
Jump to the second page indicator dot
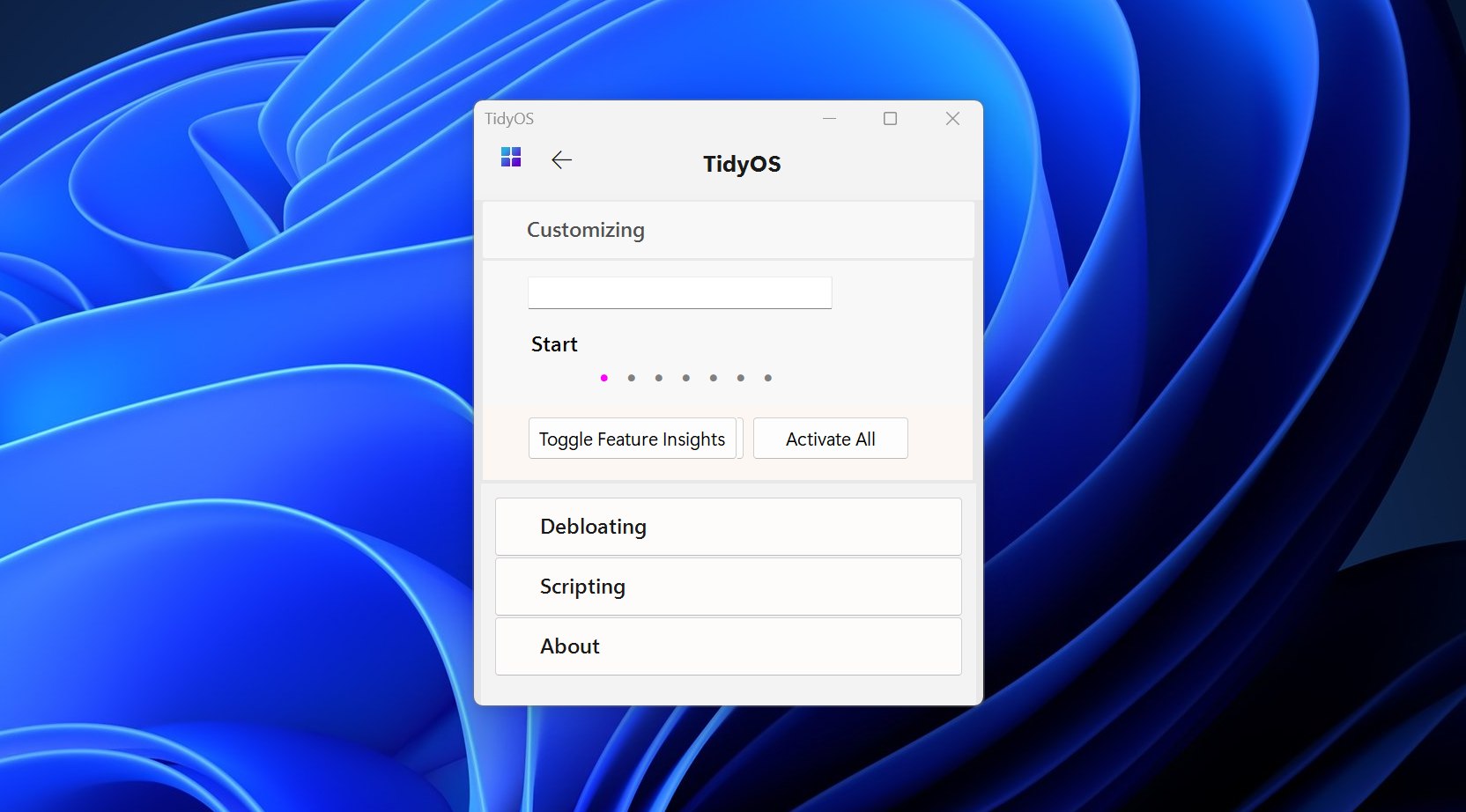632,378
